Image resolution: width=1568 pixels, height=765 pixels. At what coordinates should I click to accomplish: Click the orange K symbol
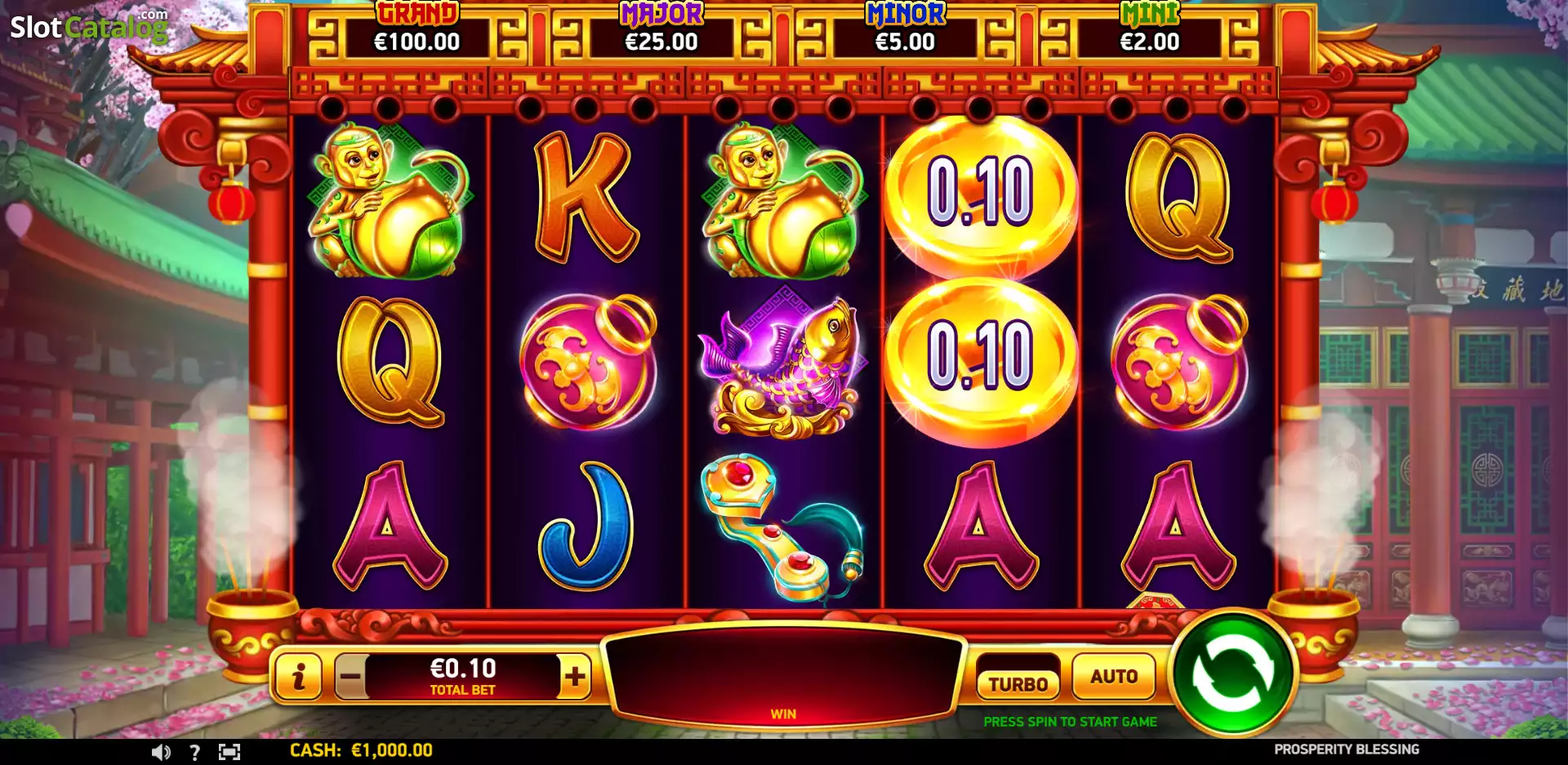pyautogui.click(x=586, y=197)
